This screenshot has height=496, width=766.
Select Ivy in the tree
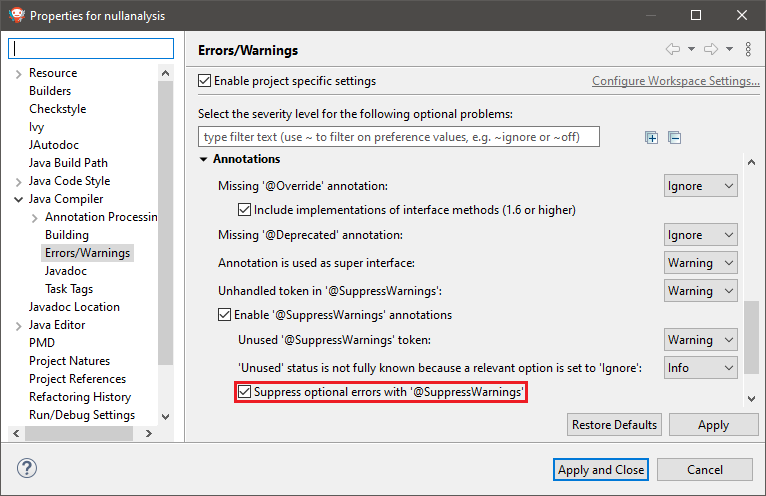37,127
